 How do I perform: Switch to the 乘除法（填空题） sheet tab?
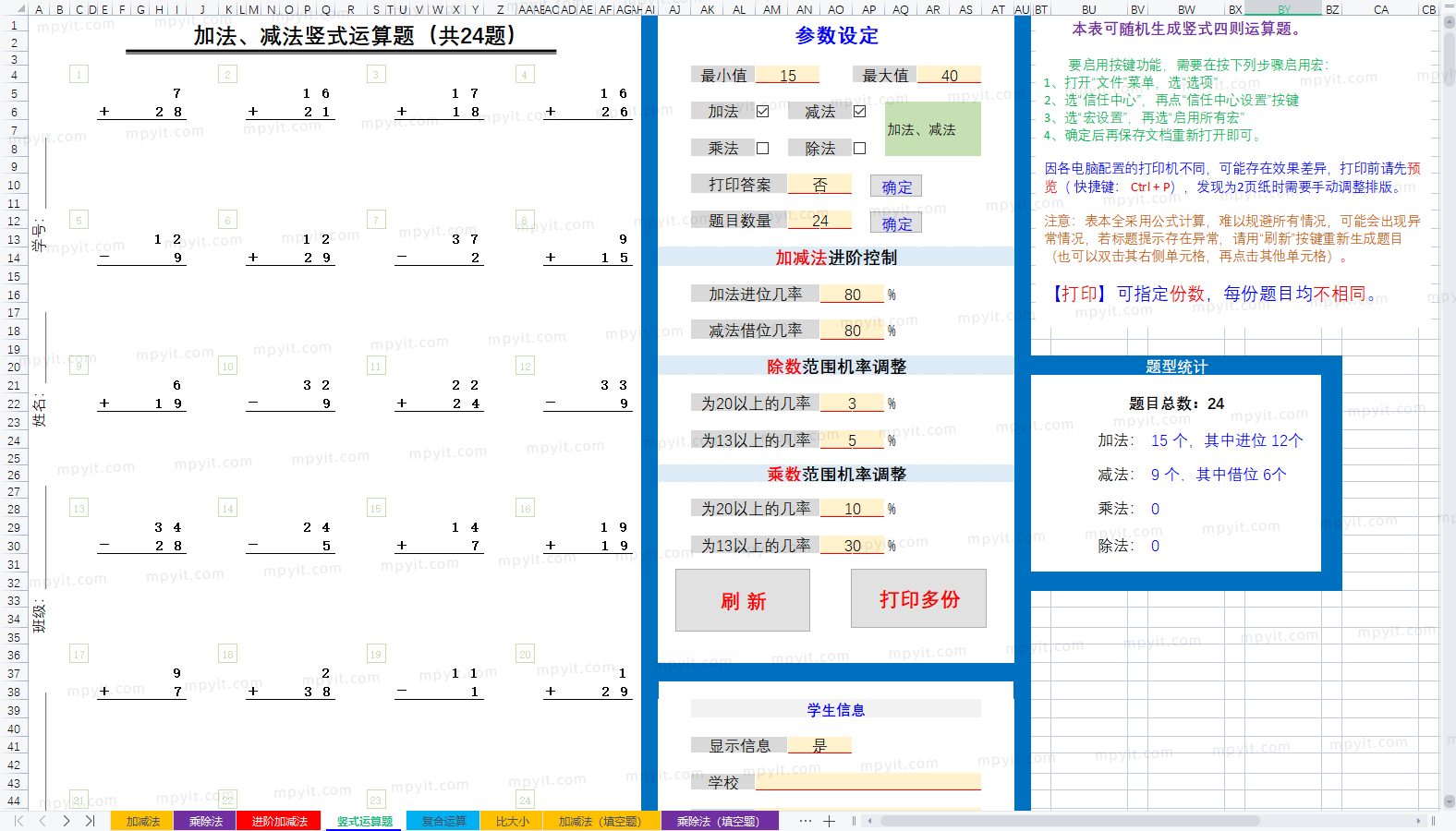(x=719, y=821)
